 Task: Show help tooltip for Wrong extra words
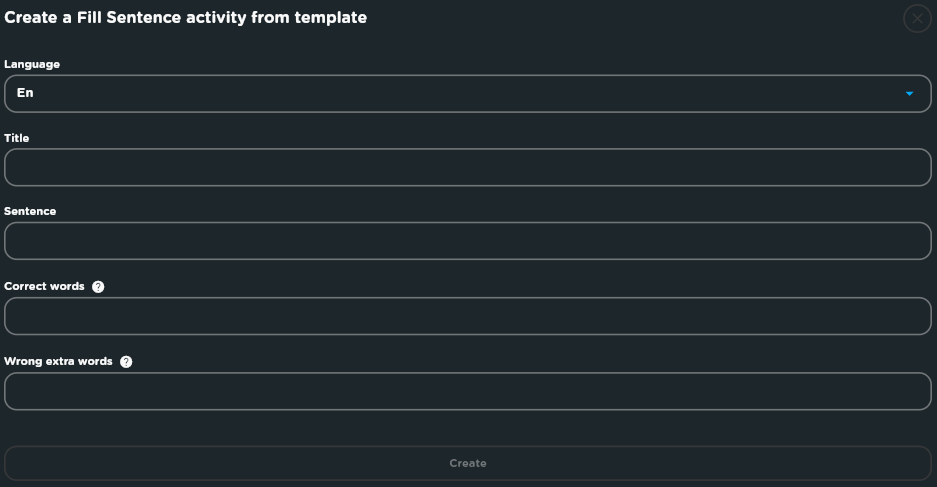click(x=126, y=362)
